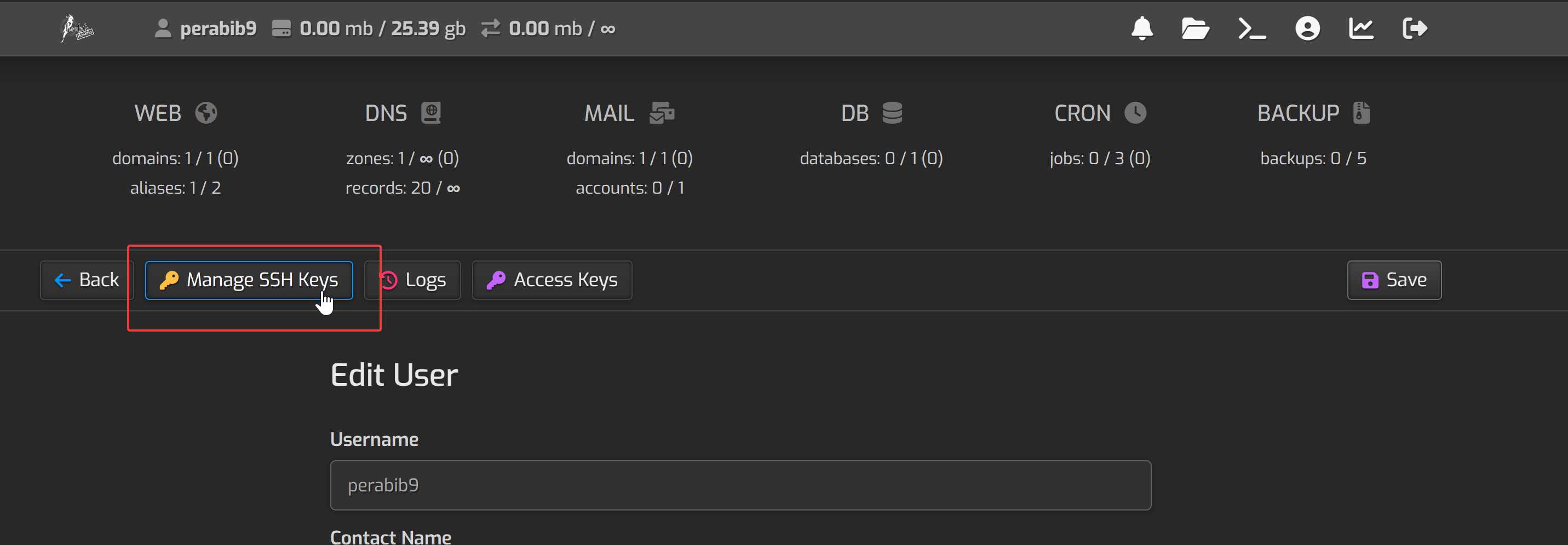Go to the MAIL section
1568x545 pixels.
(x=629, y=113)
